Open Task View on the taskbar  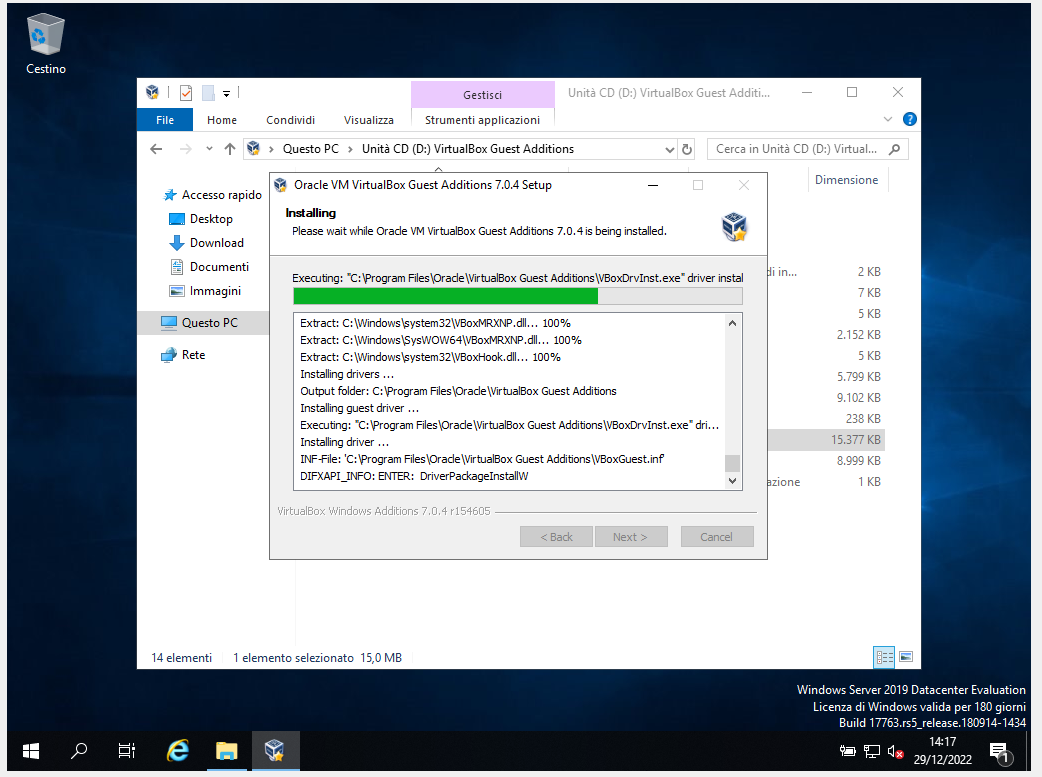126,751
